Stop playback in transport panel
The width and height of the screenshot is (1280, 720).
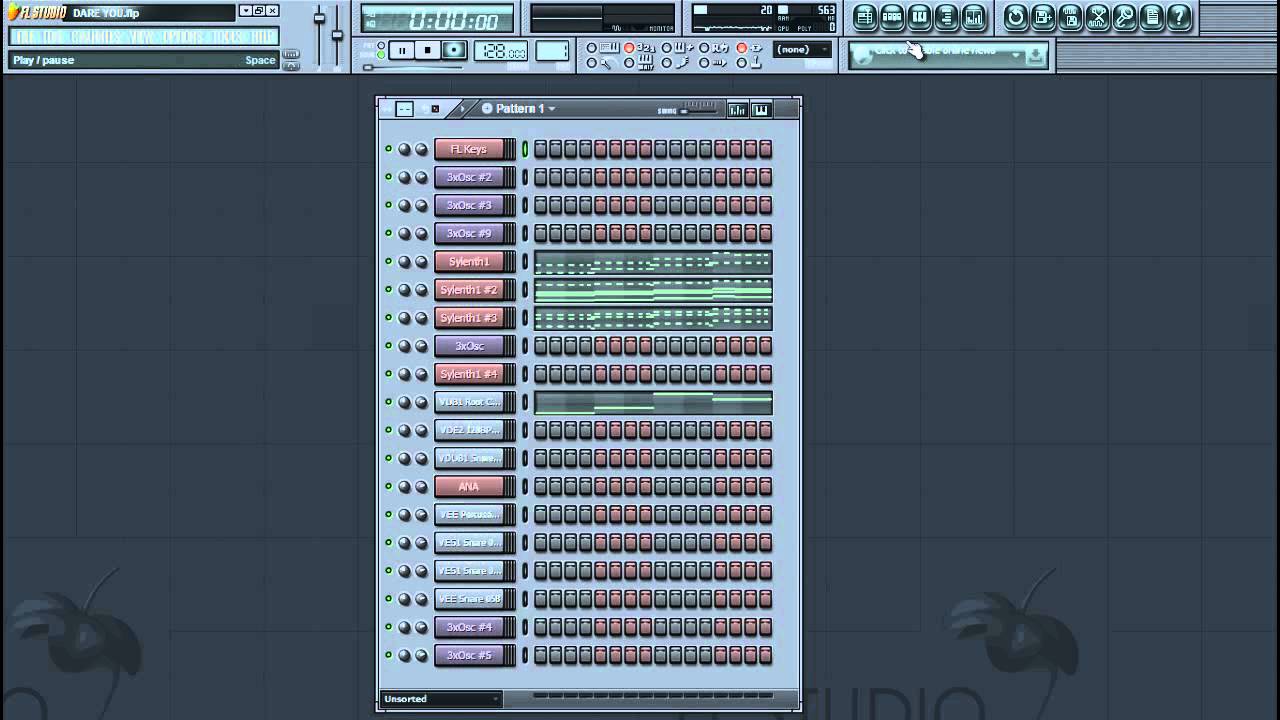click(x=428, y=50)
